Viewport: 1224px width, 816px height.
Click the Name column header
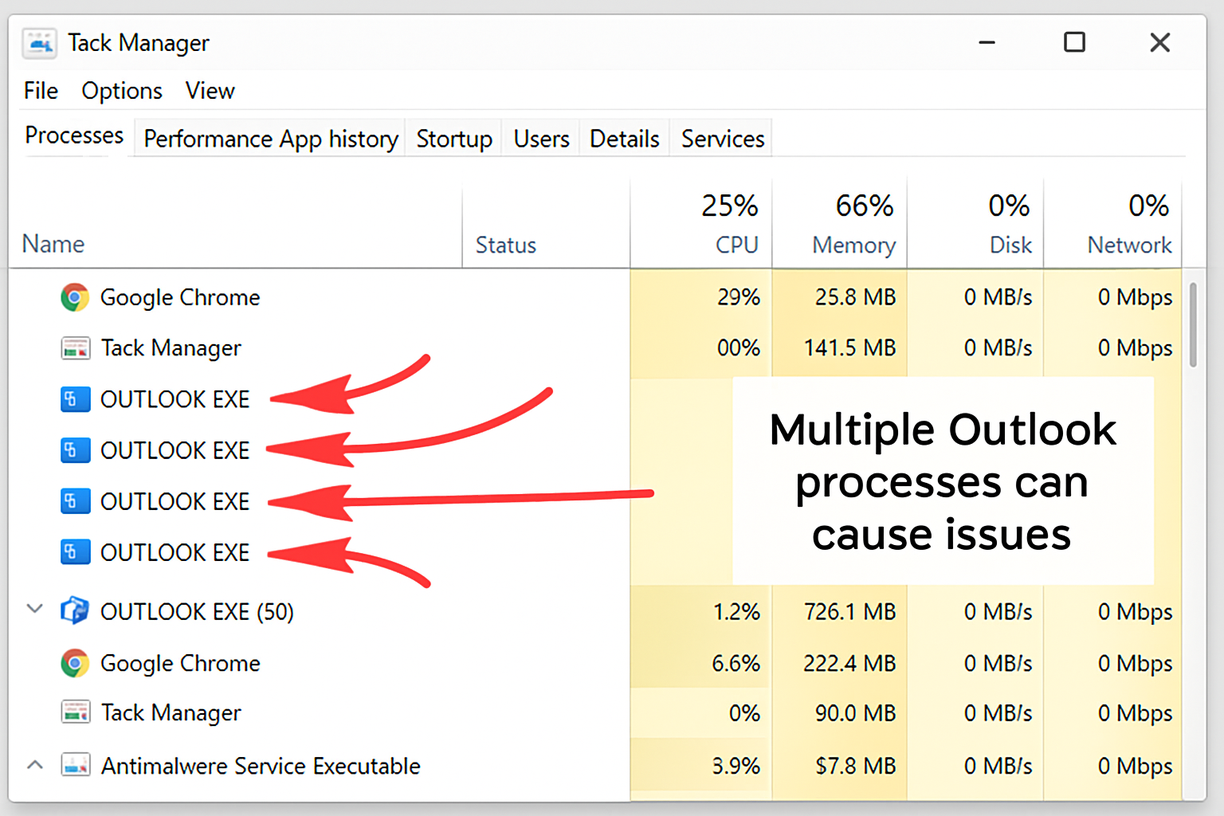pos(52,244)
